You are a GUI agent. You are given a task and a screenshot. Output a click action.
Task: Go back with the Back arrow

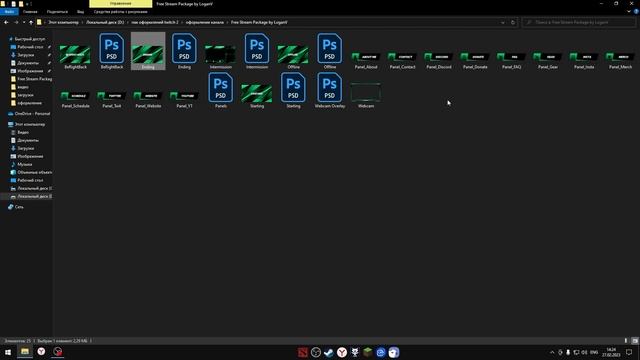pos(6,22)
